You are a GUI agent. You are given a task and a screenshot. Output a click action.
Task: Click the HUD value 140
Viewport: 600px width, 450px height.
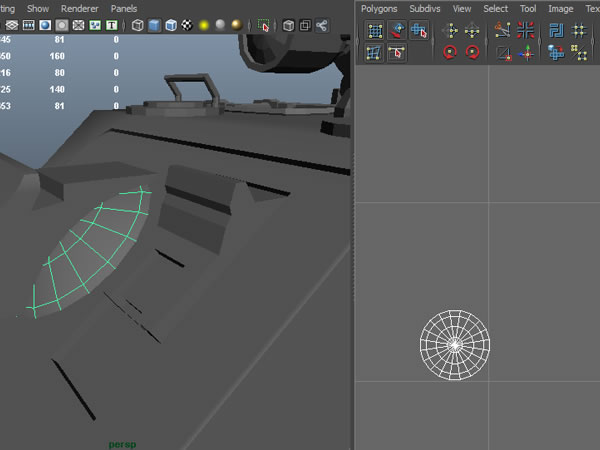coord(57,90)
